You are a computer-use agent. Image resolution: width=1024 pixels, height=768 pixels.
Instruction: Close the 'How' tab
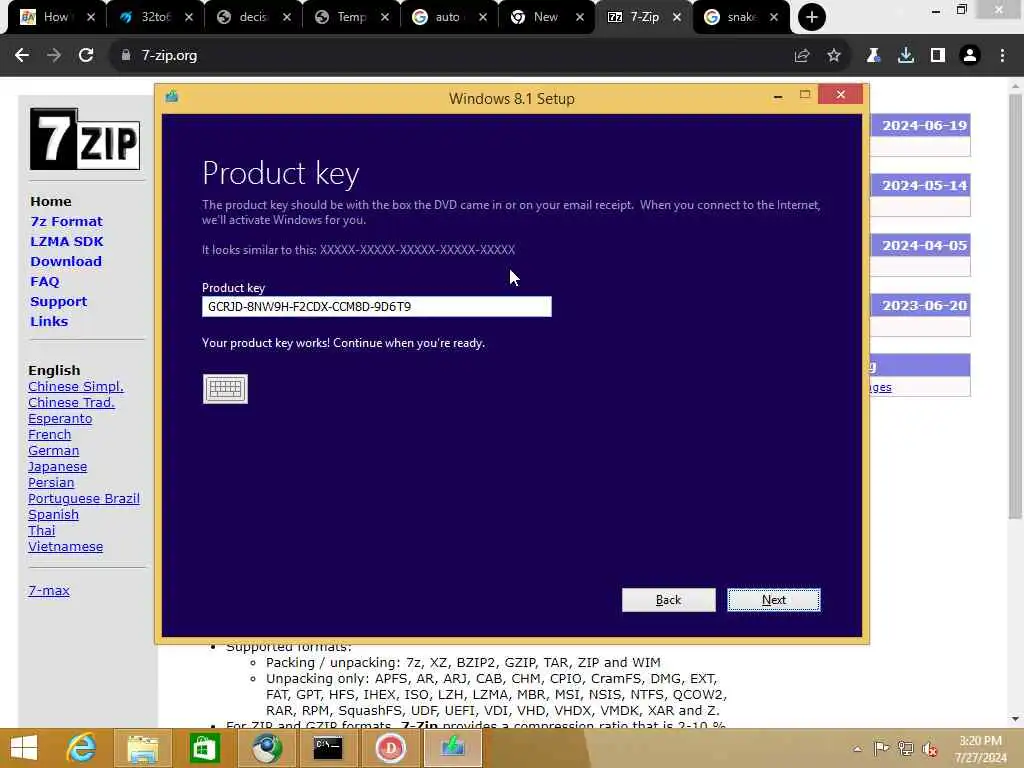(x=91, y=17)
